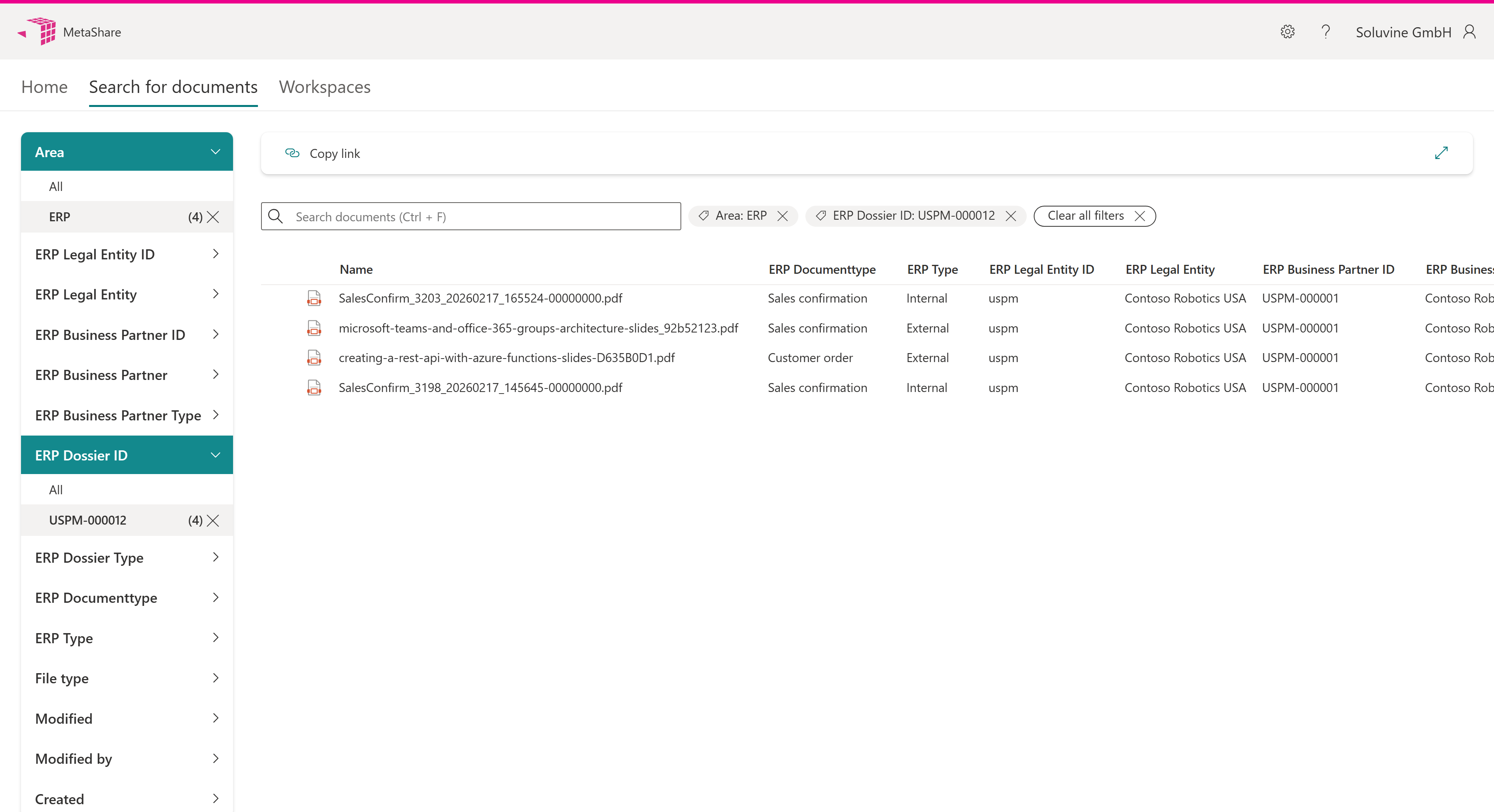Select All under the ERP Dossier ID filter
The height and width of the screenshot is (812, 1494).
56,490
